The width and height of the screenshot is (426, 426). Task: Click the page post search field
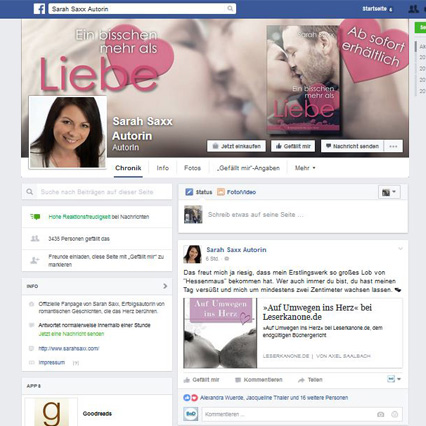click(x=97, y=192)
